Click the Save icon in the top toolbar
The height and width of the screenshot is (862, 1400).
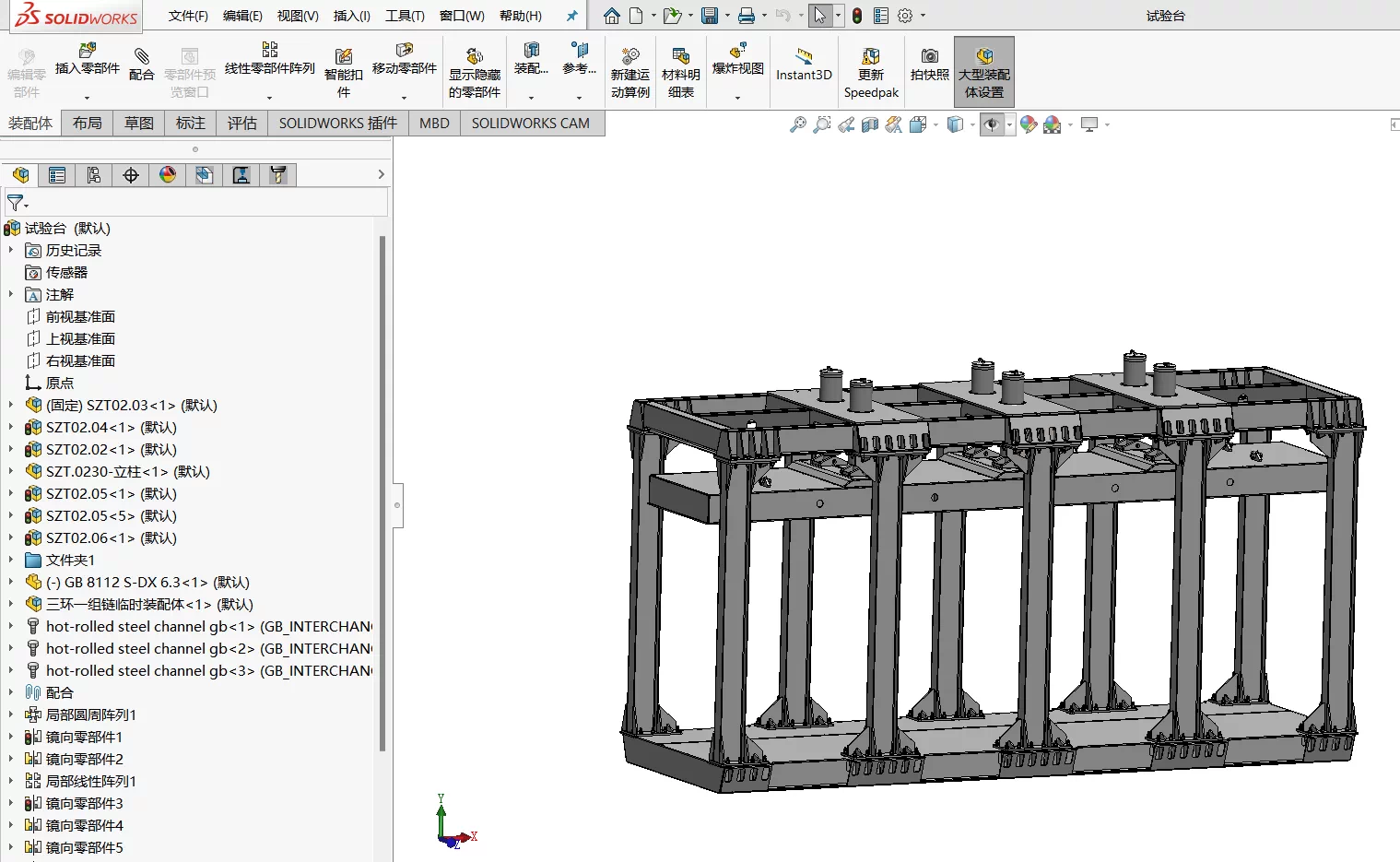click(709, 16)
